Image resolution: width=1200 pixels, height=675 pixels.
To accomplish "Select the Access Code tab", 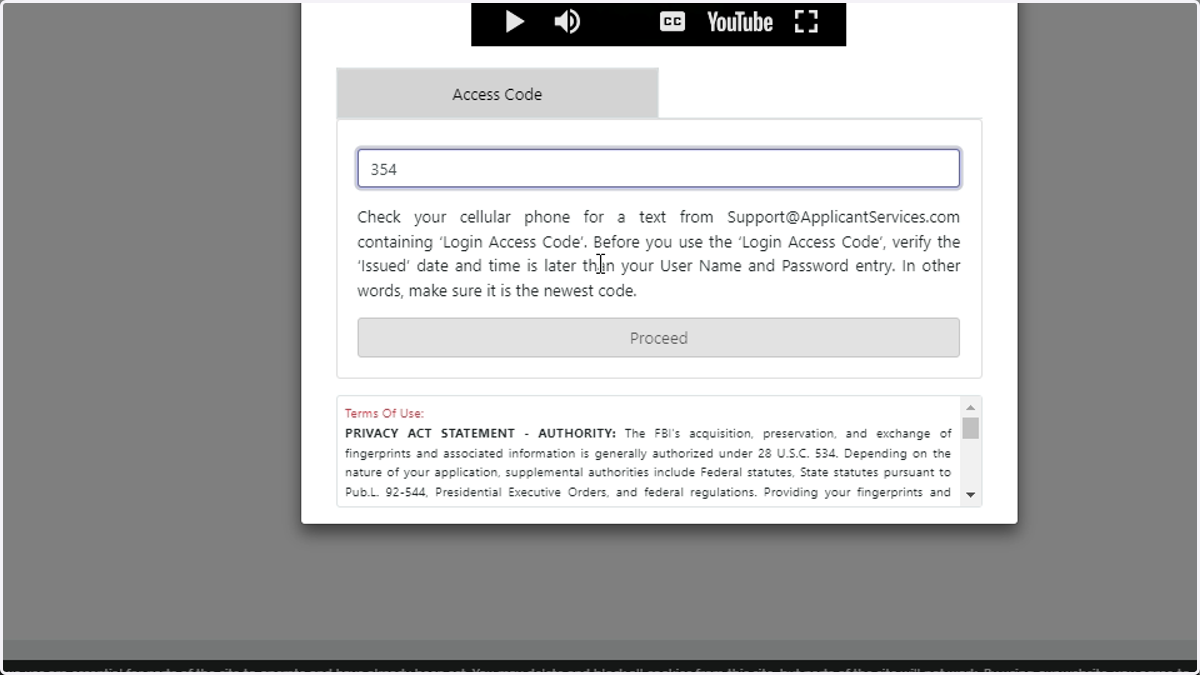I will [497, 94].
